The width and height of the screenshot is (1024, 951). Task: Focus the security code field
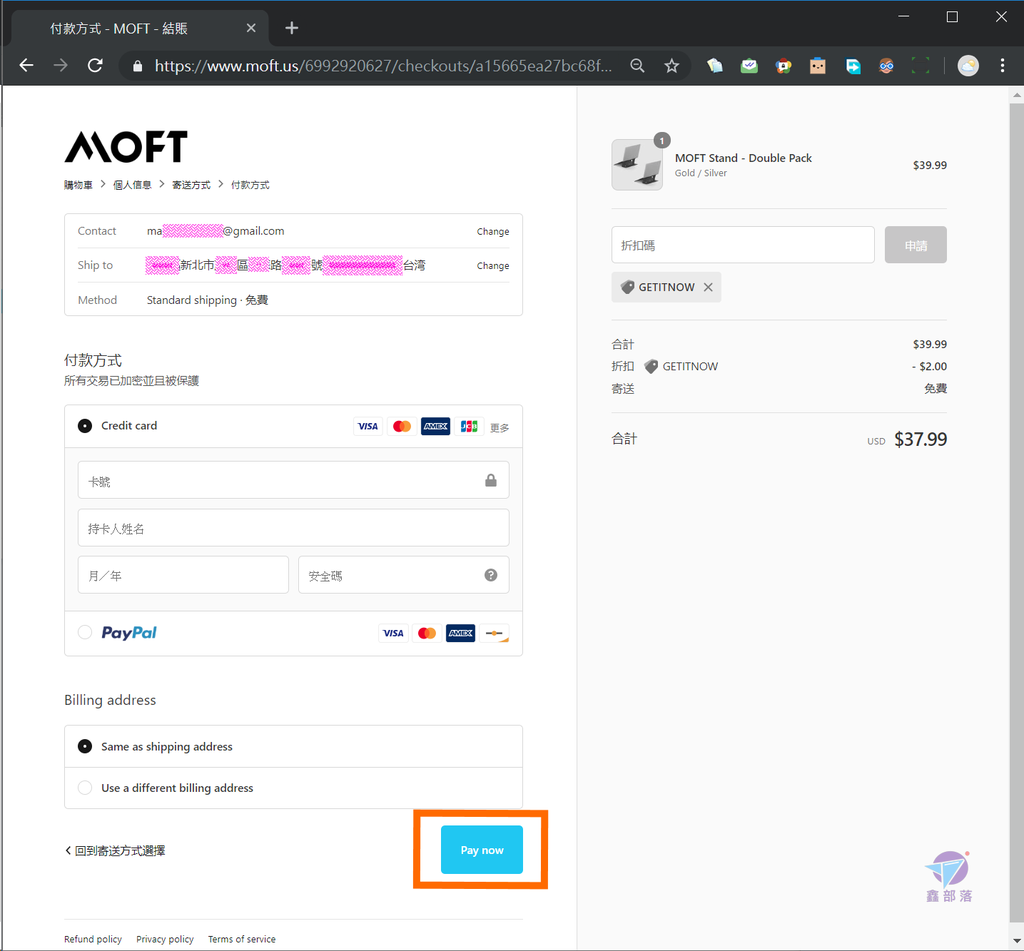pos(404,575)
